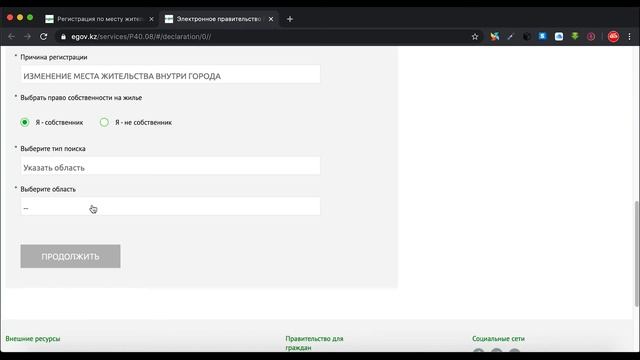Open the green download-arrow extension
Screen dimensions: 640x360
[x=575, y=36]
